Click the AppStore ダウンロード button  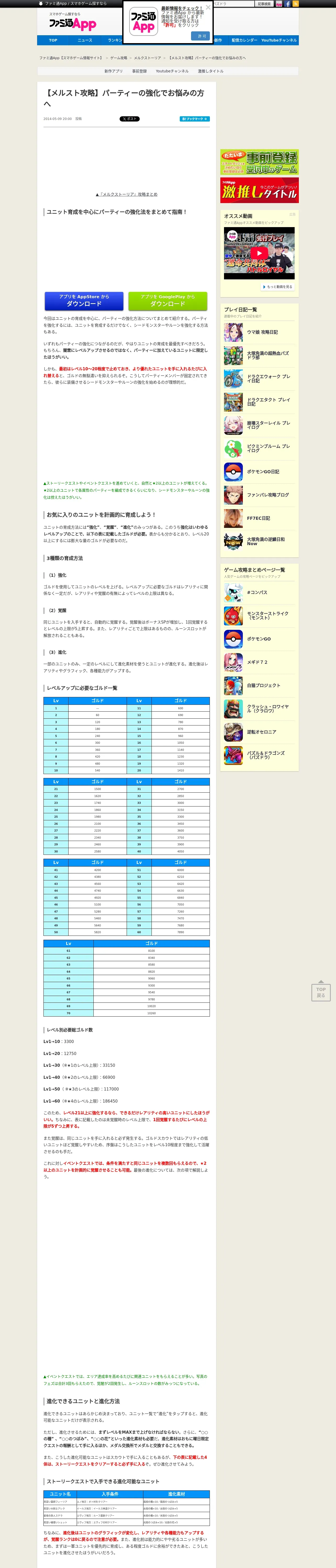84,301
